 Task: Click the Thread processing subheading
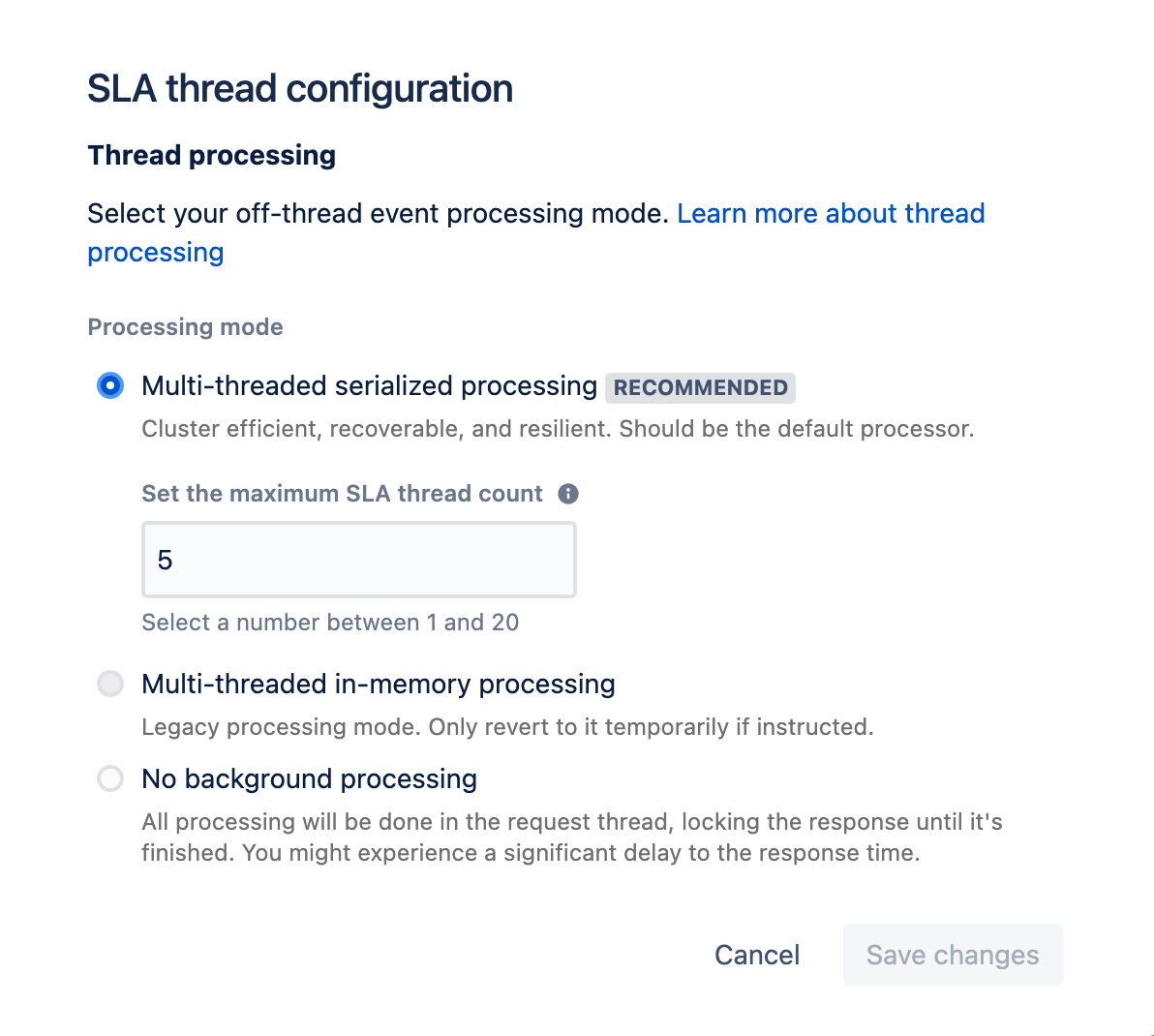coord(212,155)
